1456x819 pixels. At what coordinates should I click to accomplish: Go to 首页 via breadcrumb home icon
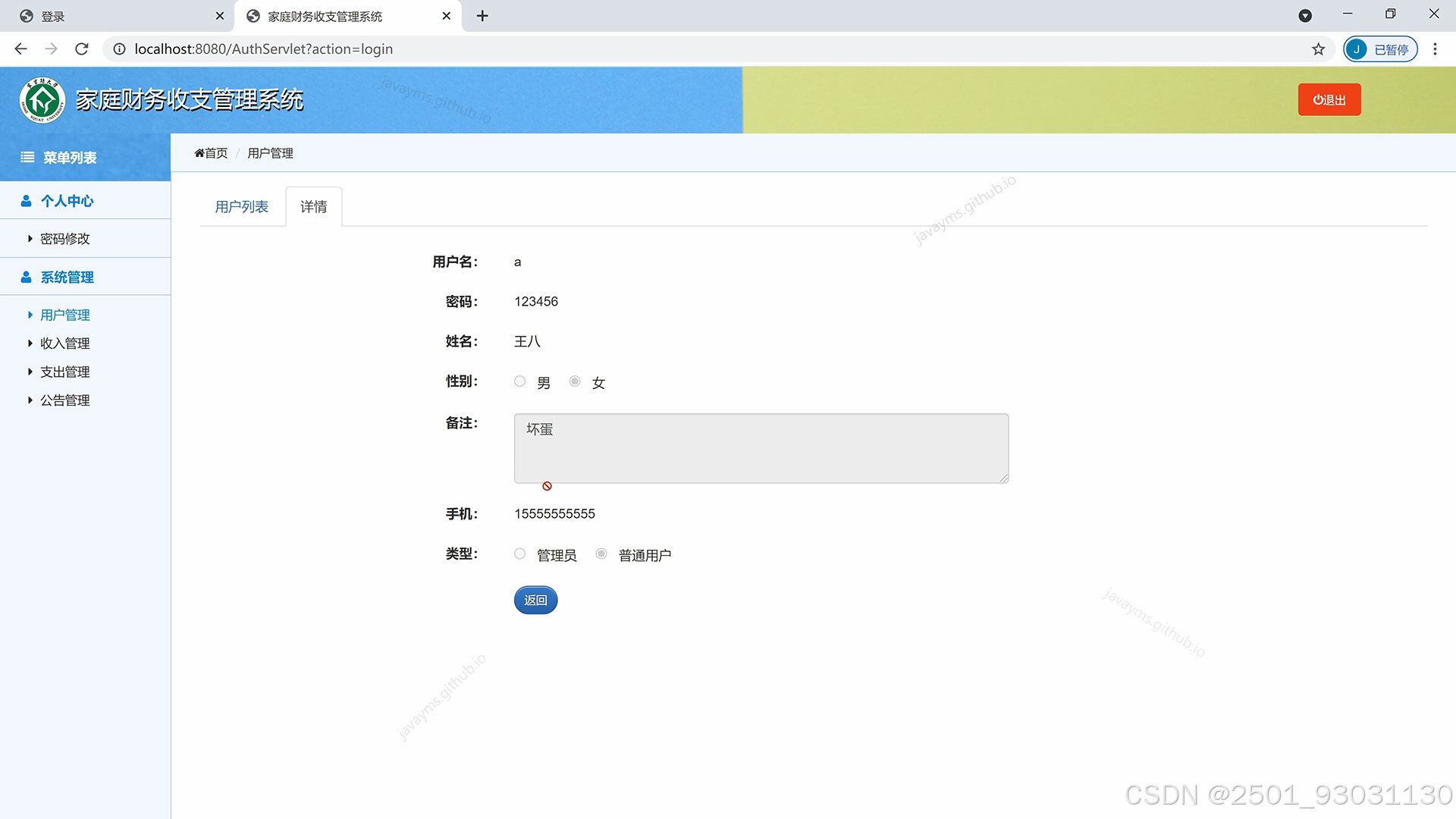coord(199,153)
